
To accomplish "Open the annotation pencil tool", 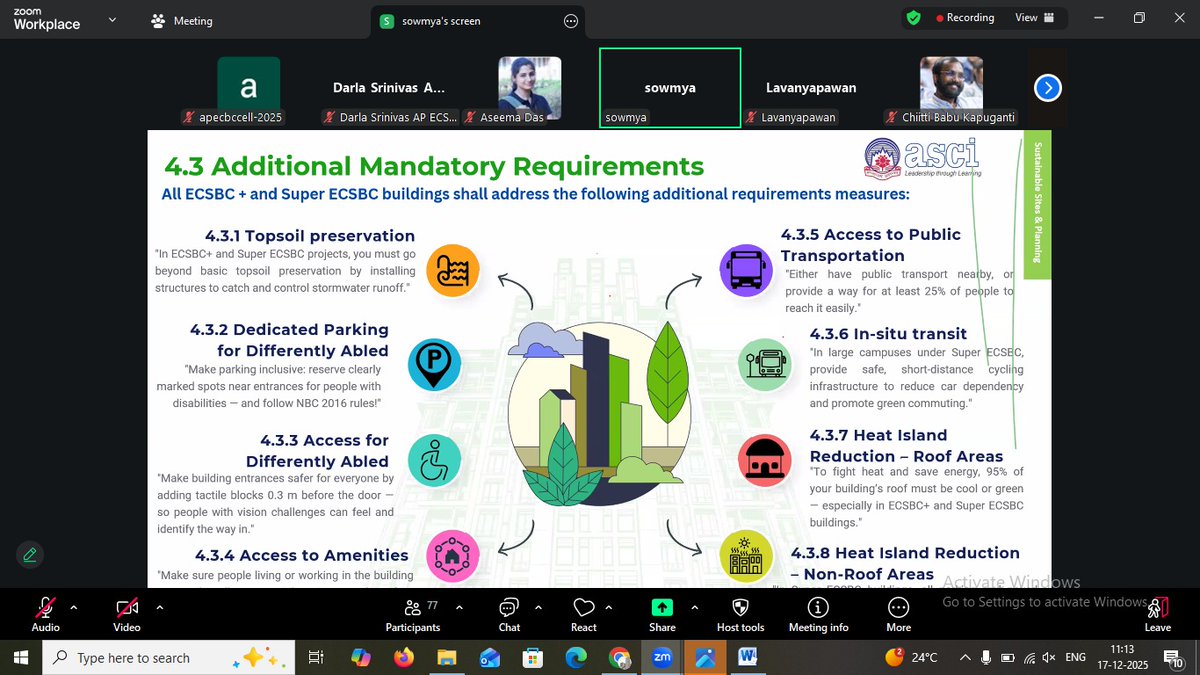I will (29, 554).
